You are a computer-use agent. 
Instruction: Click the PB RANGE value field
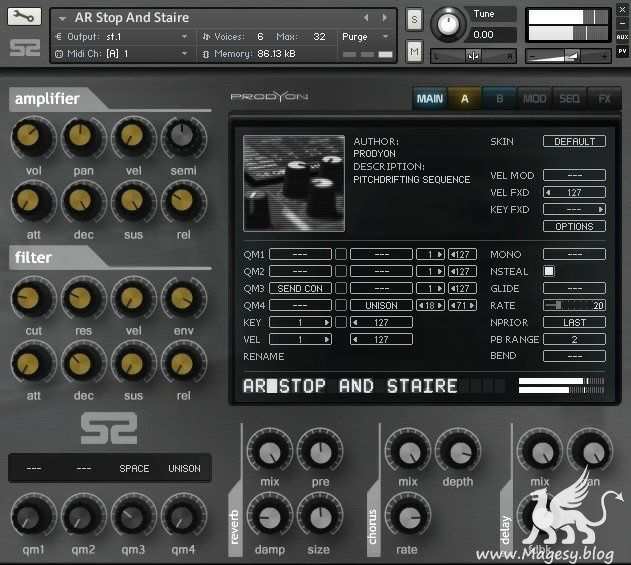(x=574, y=339)
